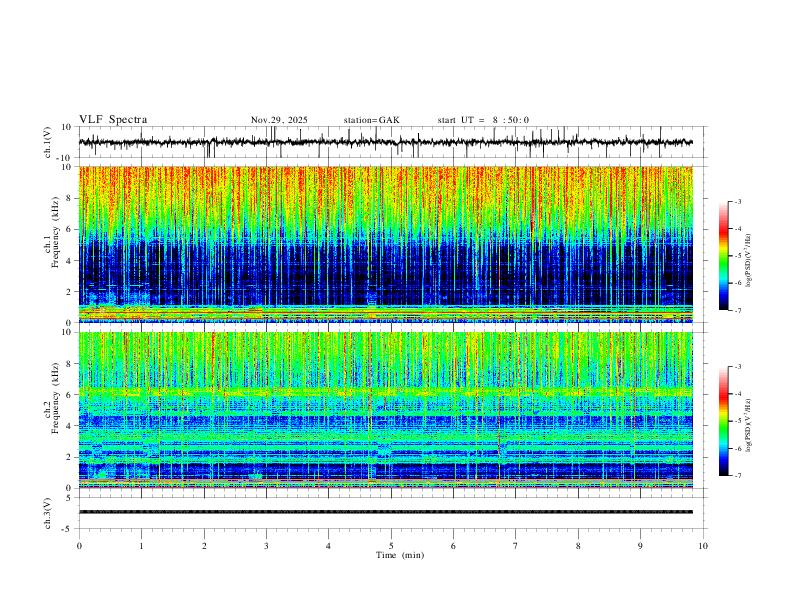The height and width of the screenshot is (612, 792).
Task: Click the lower colorbar log(PSD) unit label
Action: tap(749, 425)
